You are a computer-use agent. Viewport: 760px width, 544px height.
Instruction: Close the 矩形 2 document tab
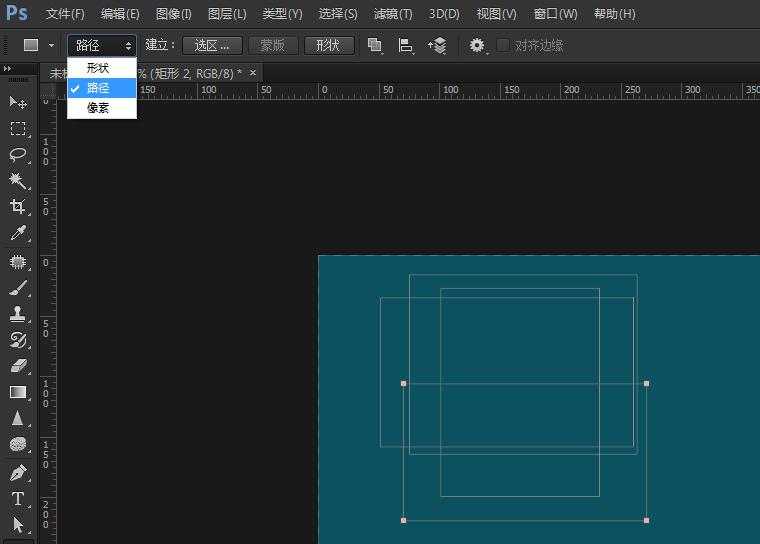coord(253,73)
